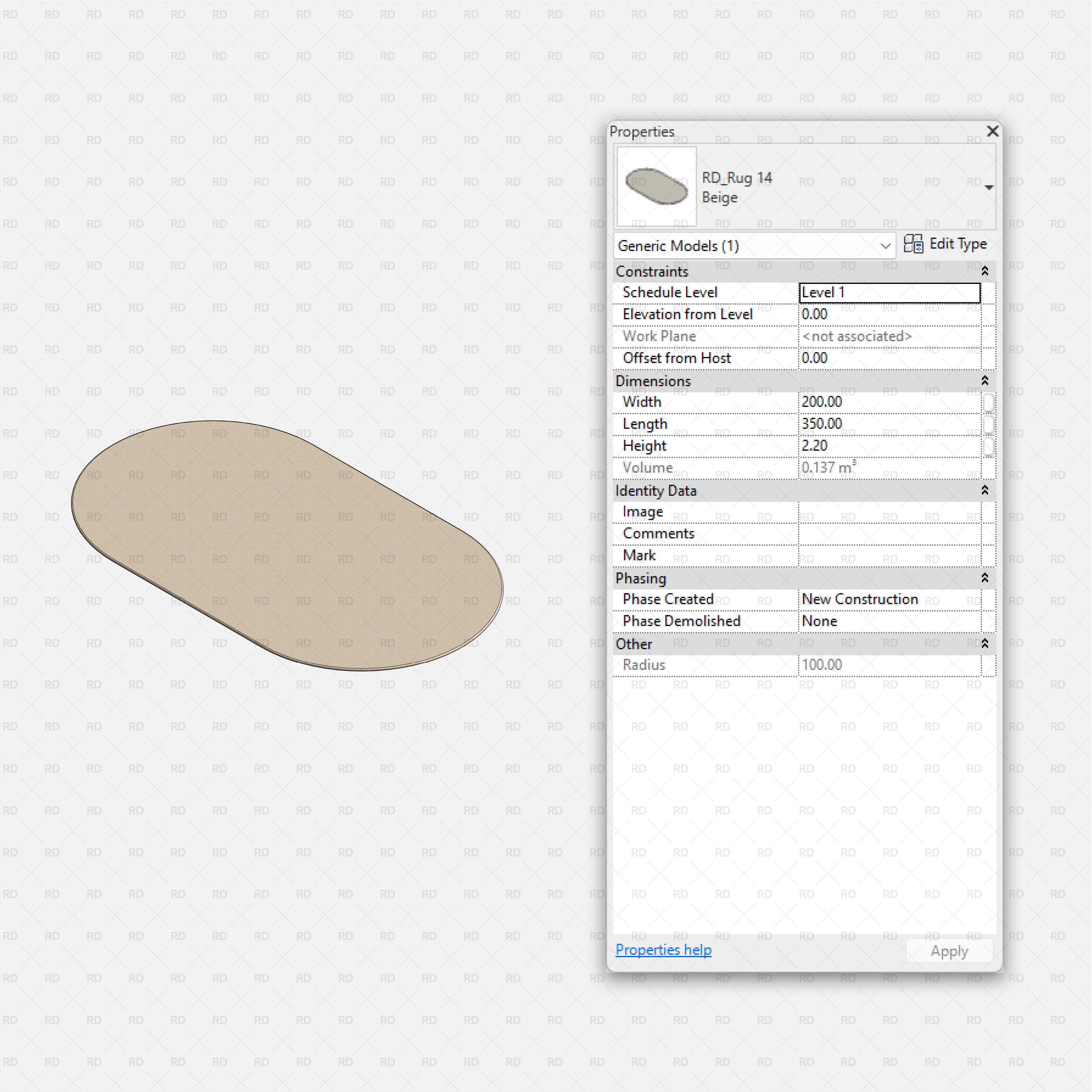Associate a global parameter for Length
The width and height of the screenshot is (1092, 1092).
989,424
